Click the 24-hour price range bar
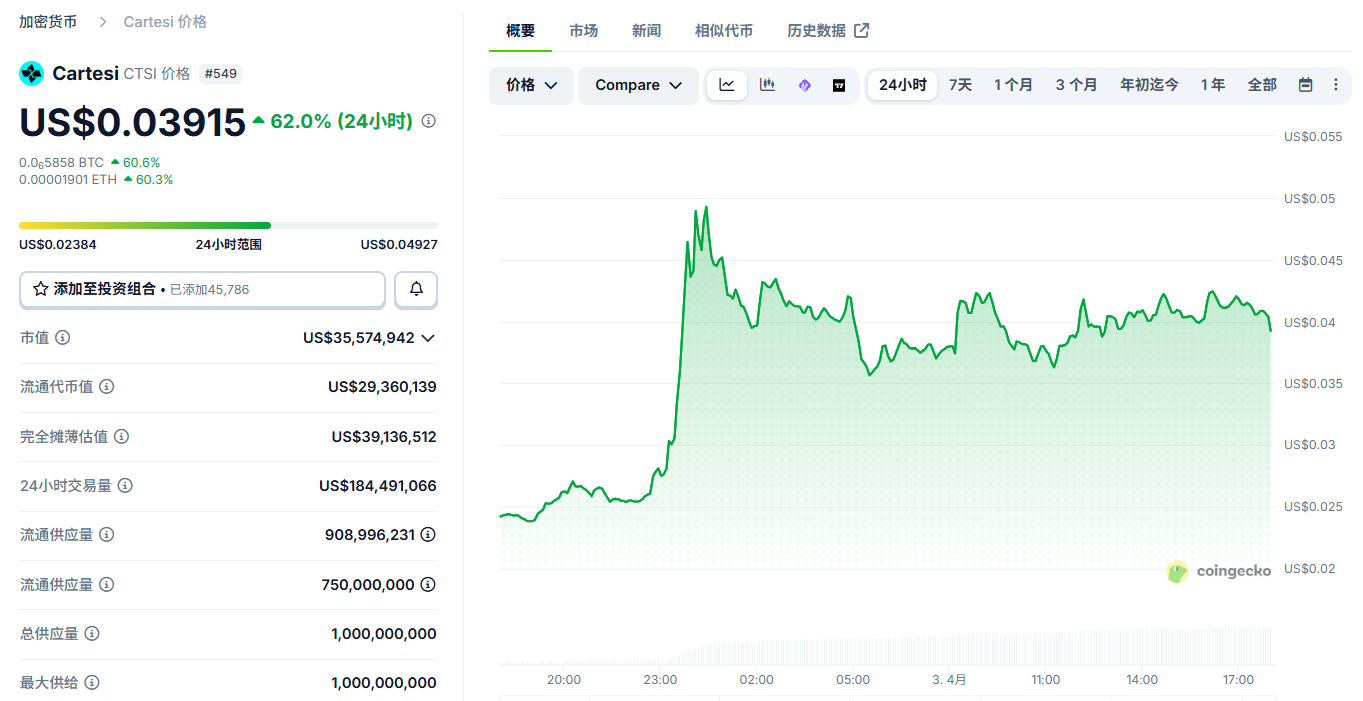Viewport: 1363px width, 701px height. pyautogui.click(x=228, y=225)
